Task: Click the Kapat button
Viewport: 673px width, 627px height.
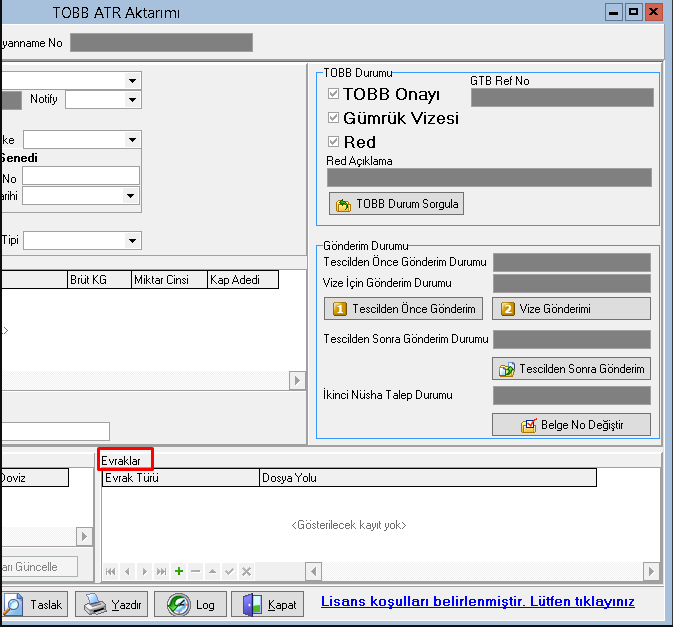Action: click(267, 604)
